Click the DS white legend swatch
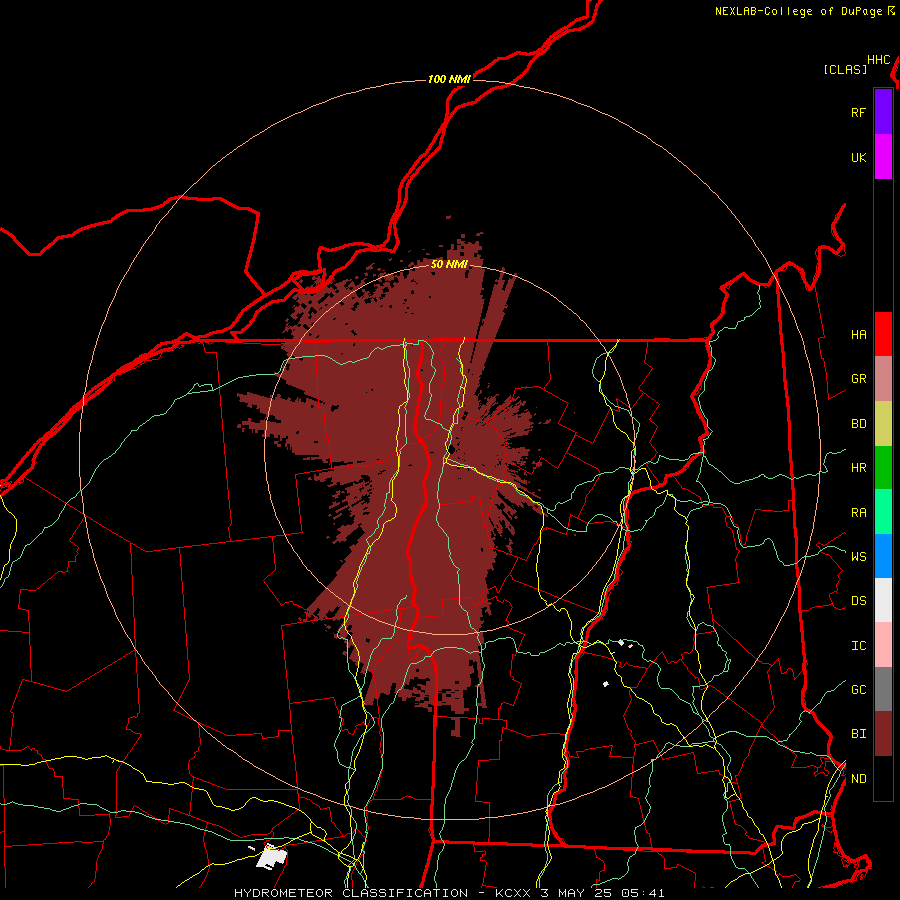The height and width of the screenshot is (900, 900). click(883, 600)
